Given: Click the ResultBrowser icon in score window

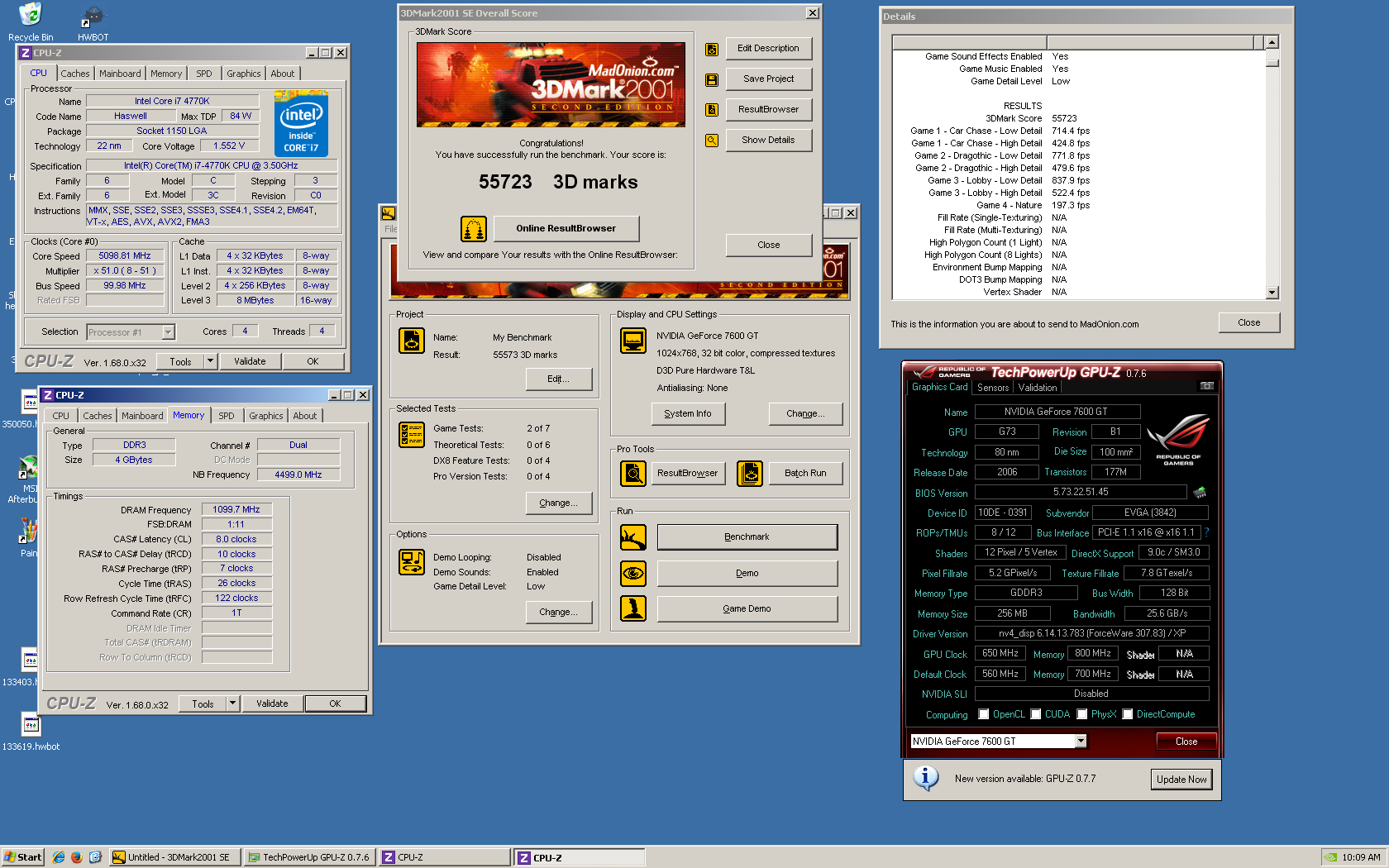Looking at the screenshot, I should [x=711, y=110].
